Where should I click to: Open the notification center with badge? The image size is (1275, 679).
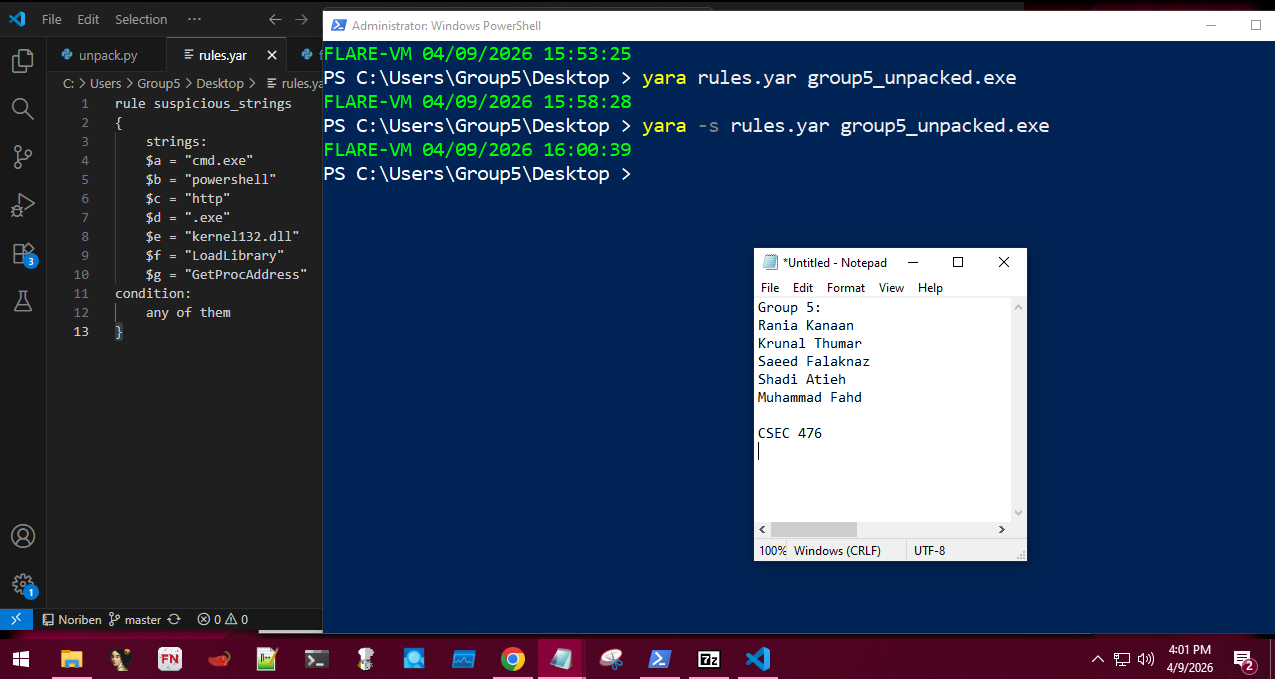[x=1244, y=660]
